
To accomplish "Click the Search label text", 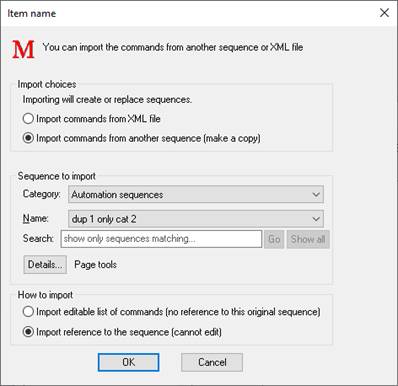I will (x=38, y=239).
